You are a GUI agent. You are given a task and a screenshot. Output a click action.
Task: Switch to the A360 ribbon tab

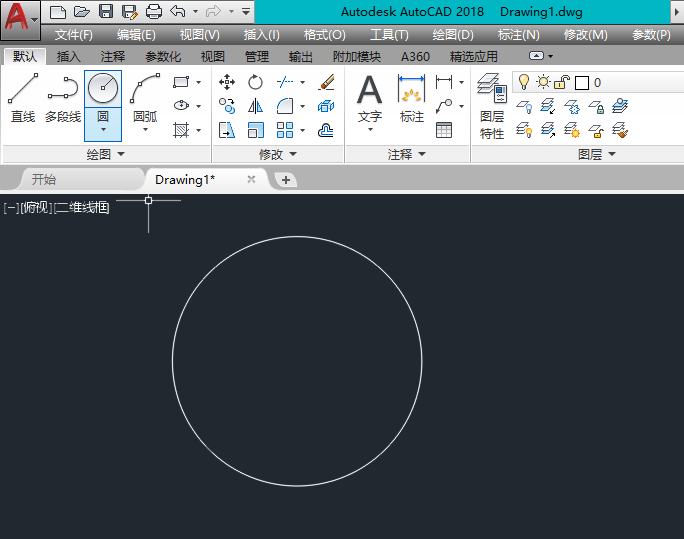415,56
